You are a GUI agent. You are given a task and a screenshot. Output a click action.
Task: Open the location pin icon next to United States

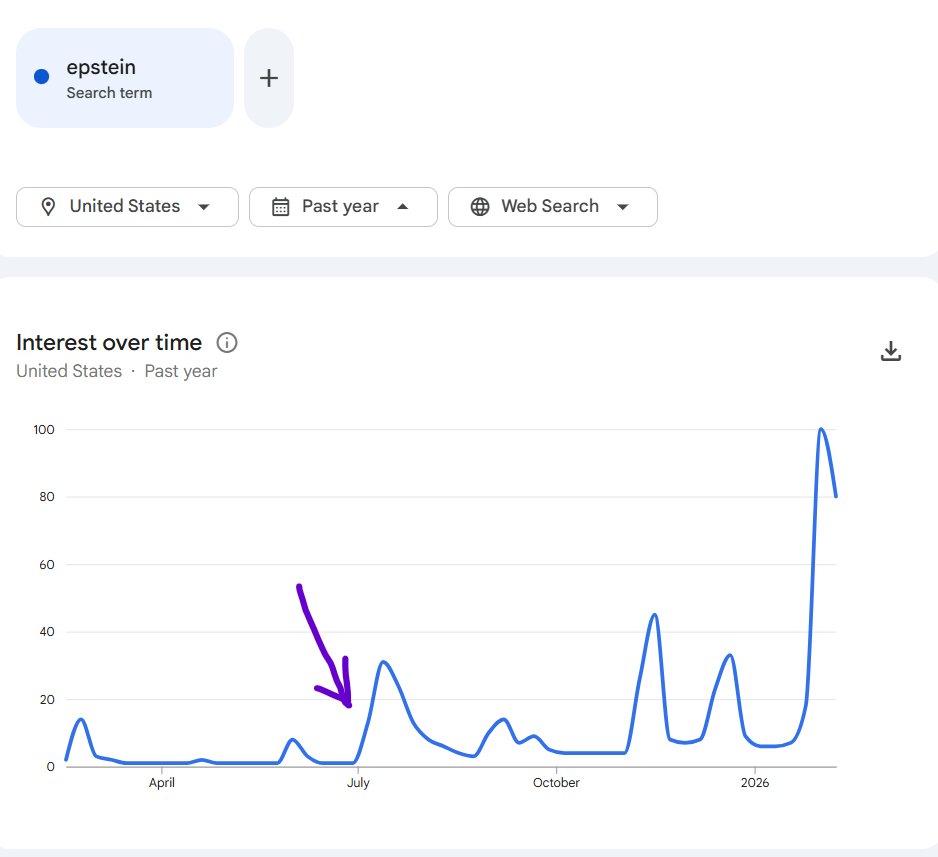49,206
